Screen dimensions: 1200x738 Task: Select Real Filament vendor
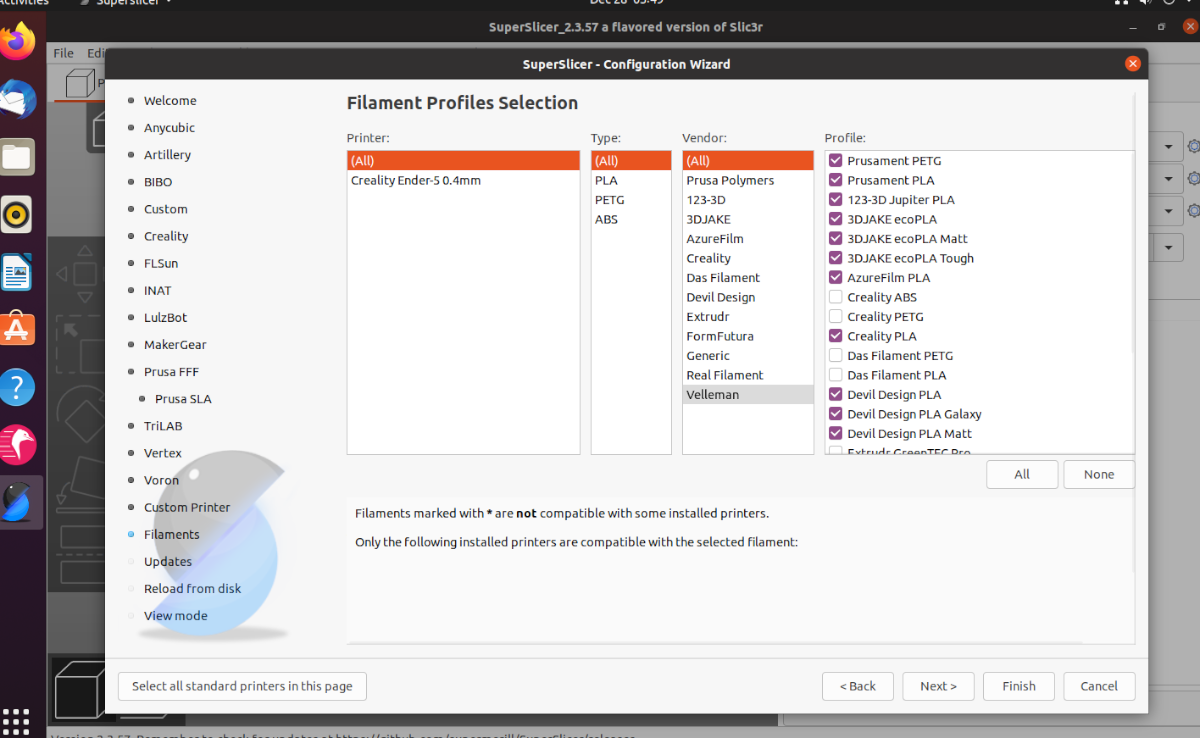[748, 375]
